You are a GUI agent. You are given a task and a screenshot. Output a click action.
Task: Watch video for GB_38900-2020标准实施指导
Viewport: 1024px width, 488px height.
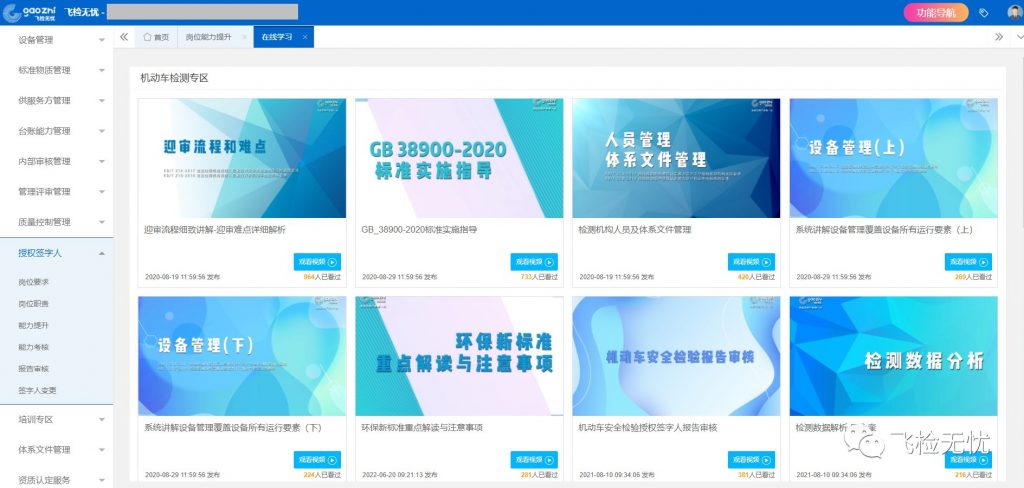tap(533, 262)
